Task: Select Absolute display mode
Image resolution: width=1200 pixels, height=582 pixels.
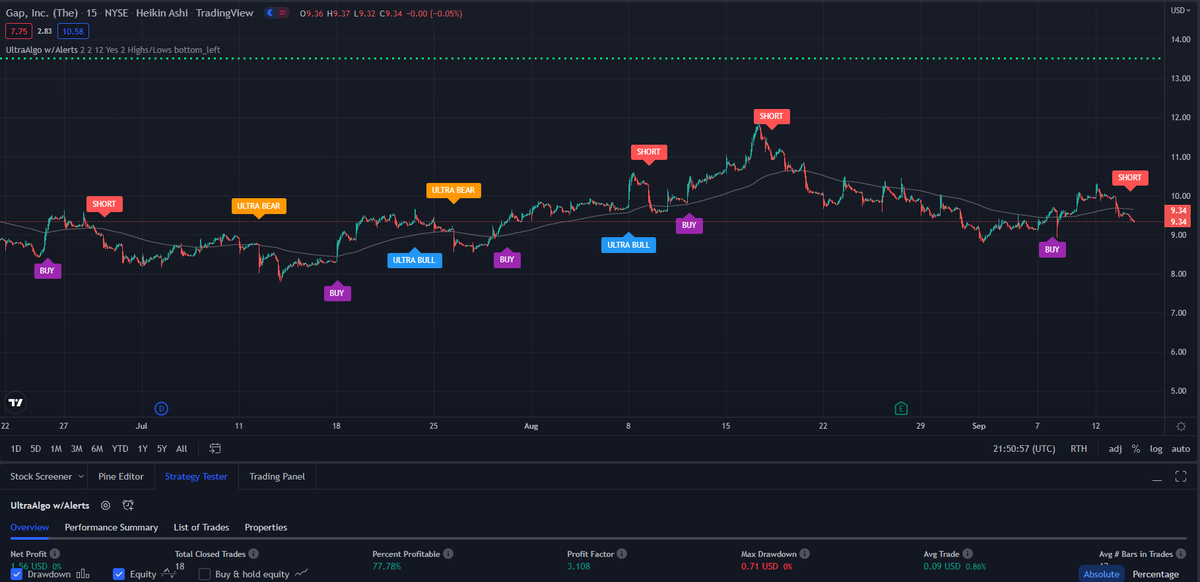Action: 1101,574
